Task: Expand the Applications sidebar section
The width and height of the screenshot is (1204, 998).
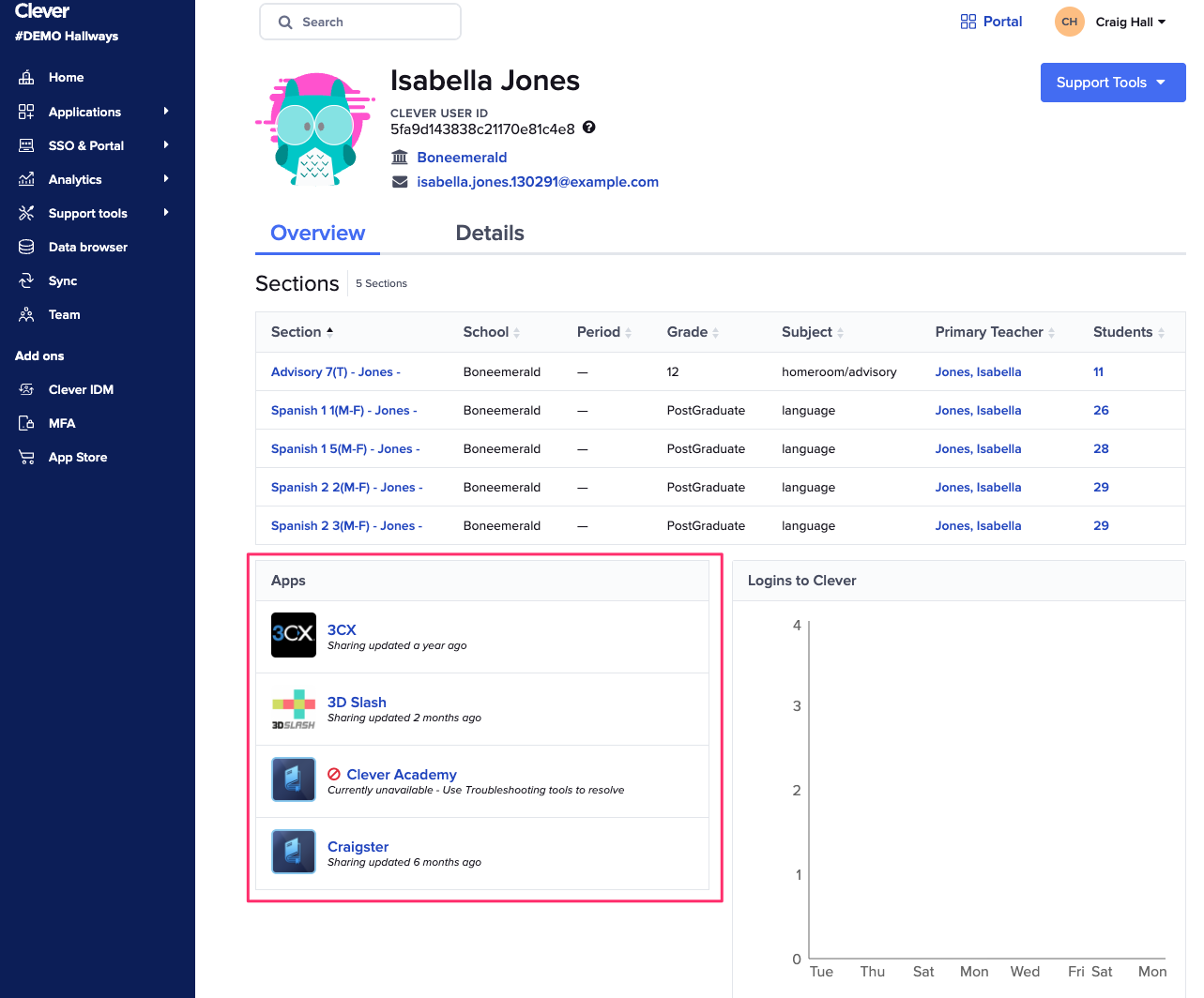Action: (x=84, y=112)
